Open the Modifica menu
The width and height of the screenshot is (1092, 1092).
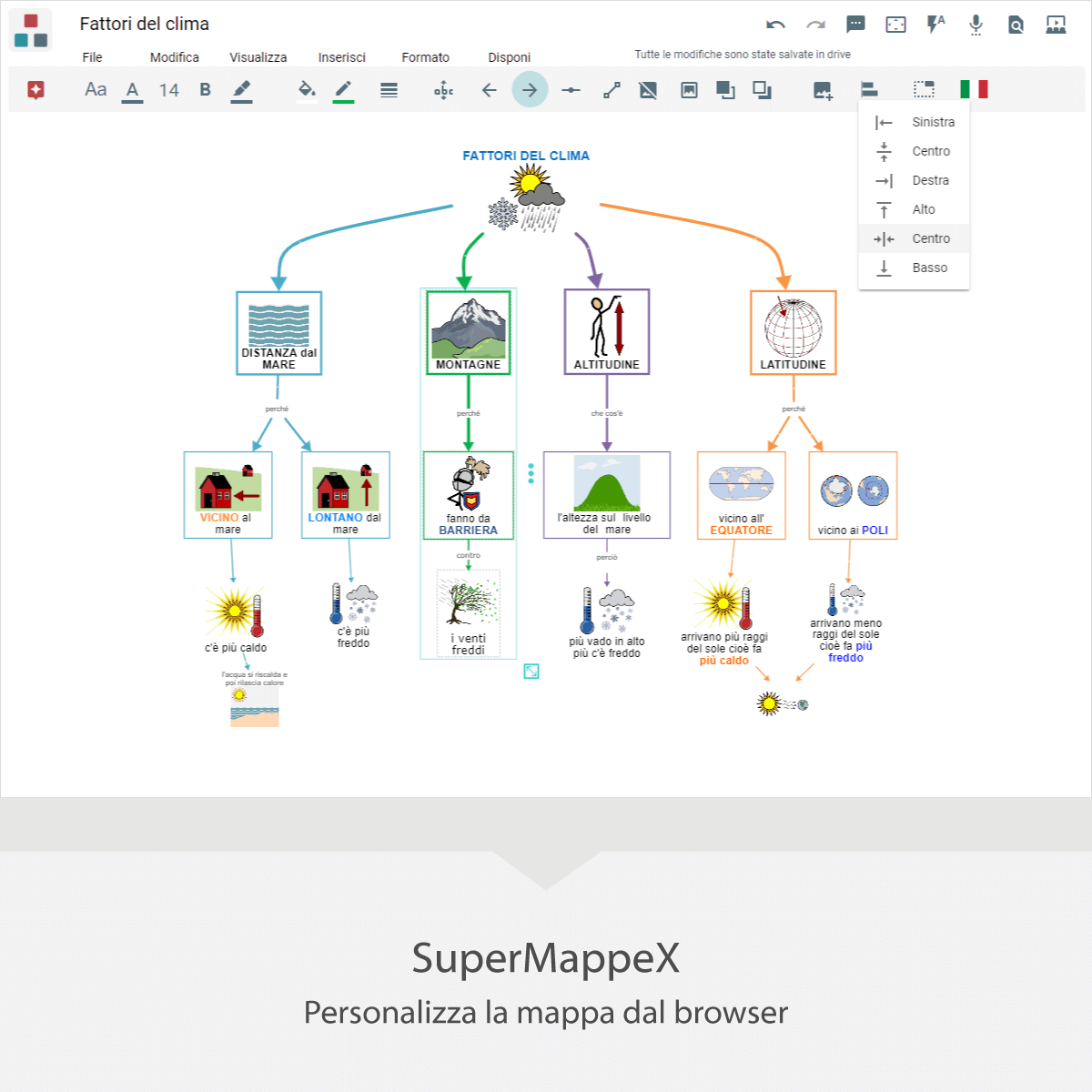click(175, 57)
